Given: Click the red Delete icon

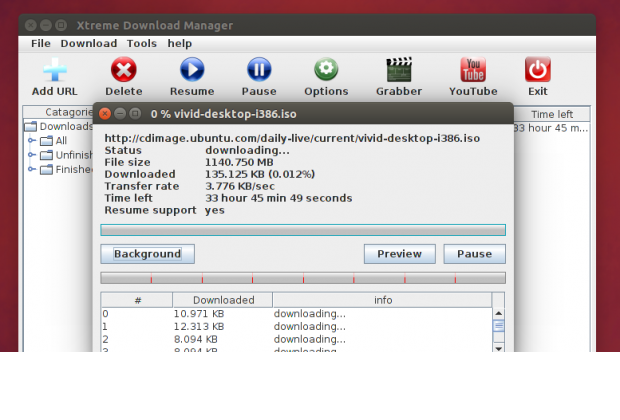Looking at the screenshot, I should [124, 70].
